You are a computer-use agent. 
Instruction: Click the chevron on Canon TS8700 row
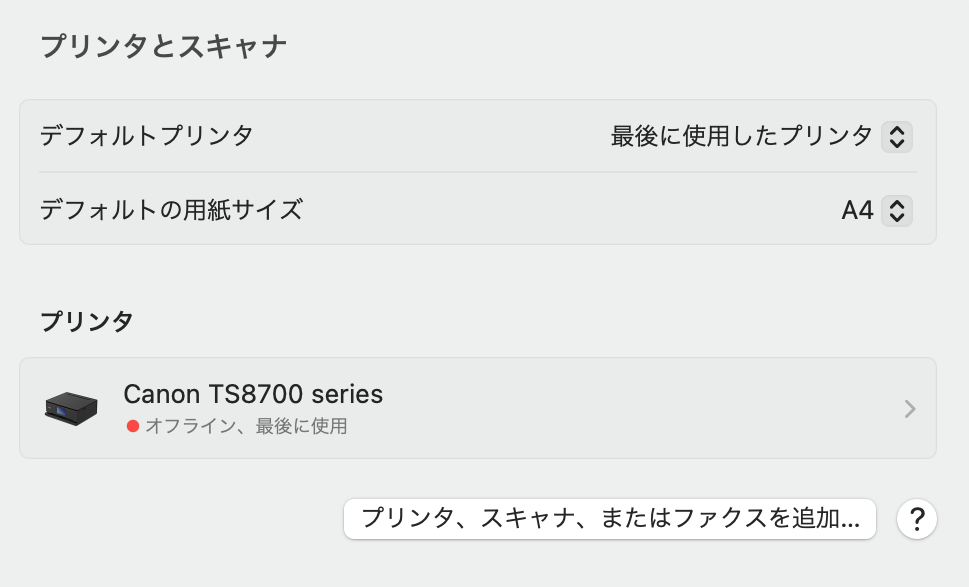coord(910,408)
